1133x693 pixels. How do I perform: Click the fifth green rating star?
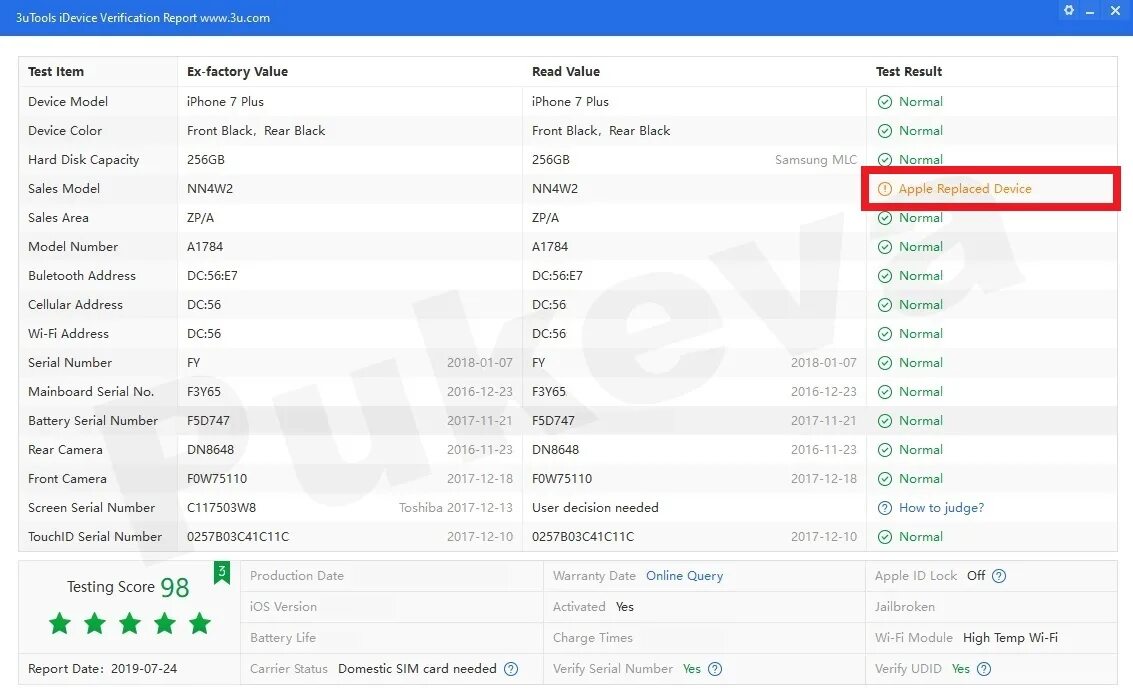point(199,623)
